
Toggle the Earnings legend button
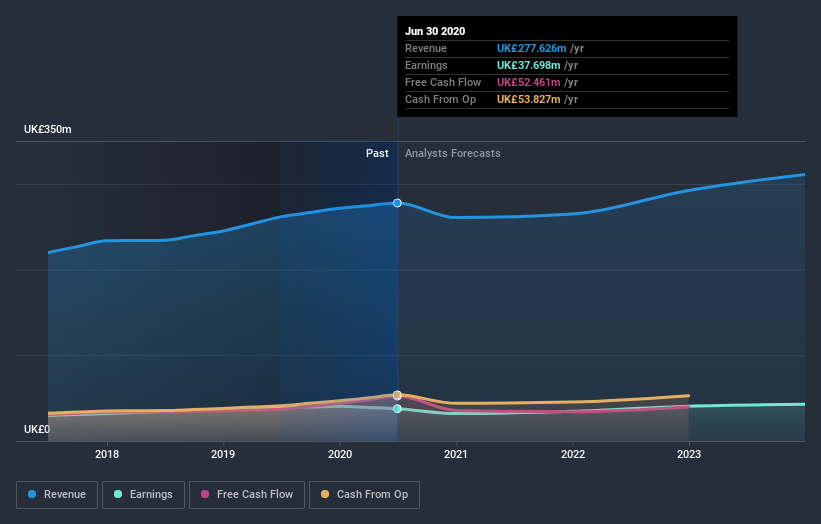point(143,495)
